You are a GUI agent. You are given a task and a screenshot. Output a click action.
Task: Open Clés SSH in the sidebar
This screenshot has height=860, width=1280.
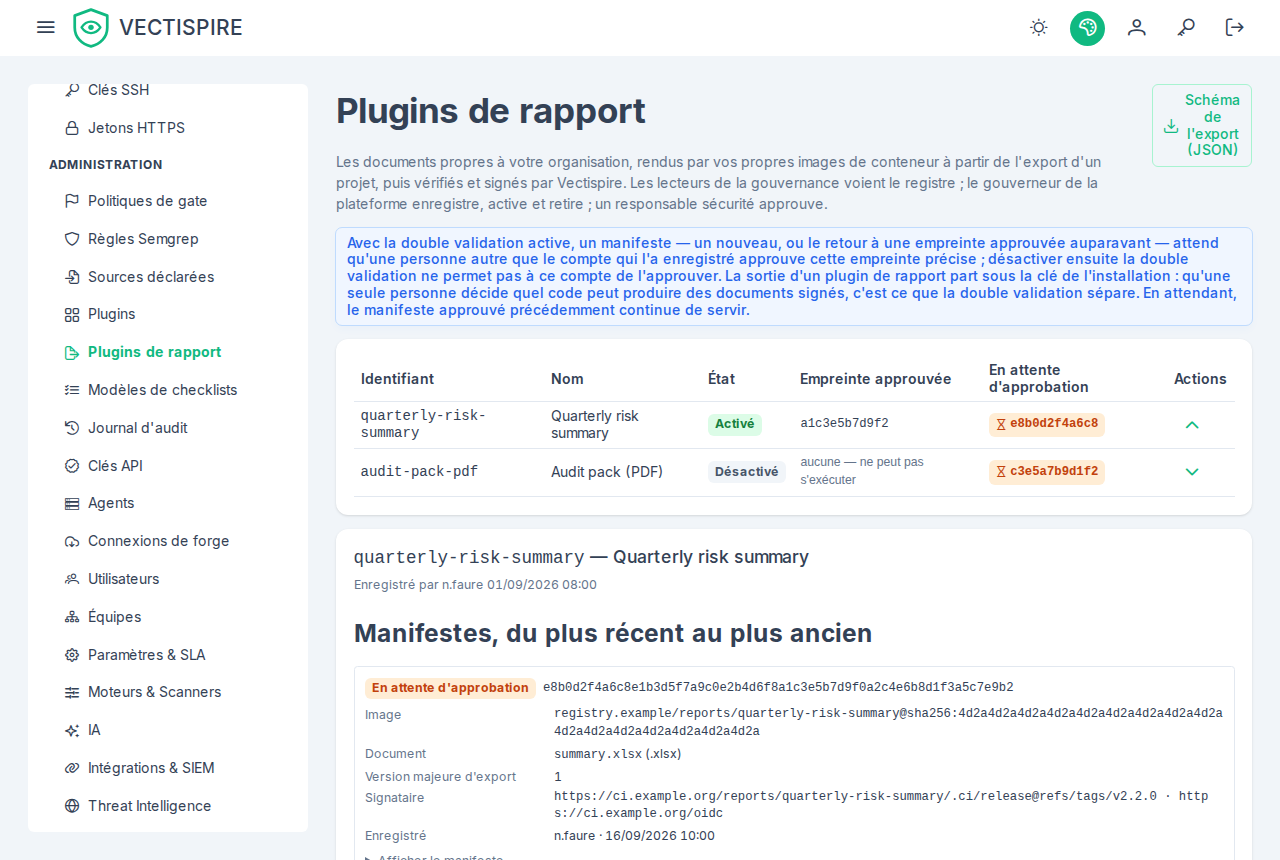click(118, 90)
